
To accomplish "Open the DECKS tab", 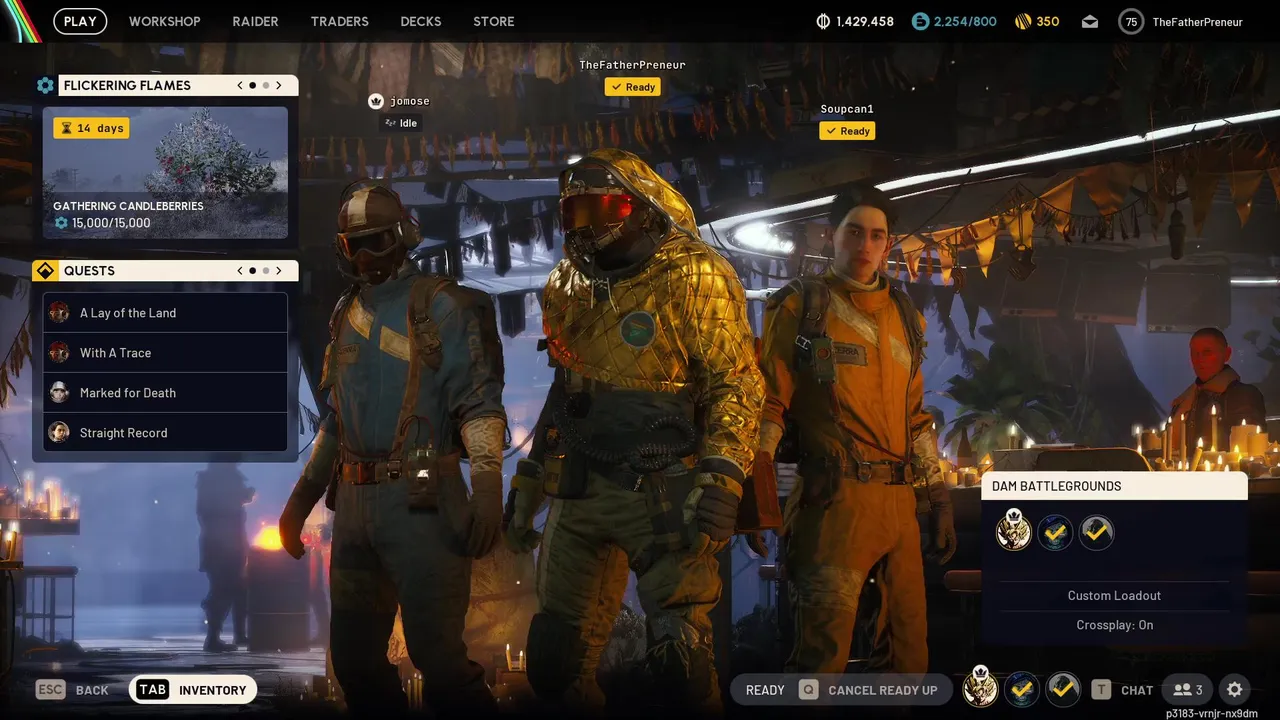I will [x=420, y=21].
